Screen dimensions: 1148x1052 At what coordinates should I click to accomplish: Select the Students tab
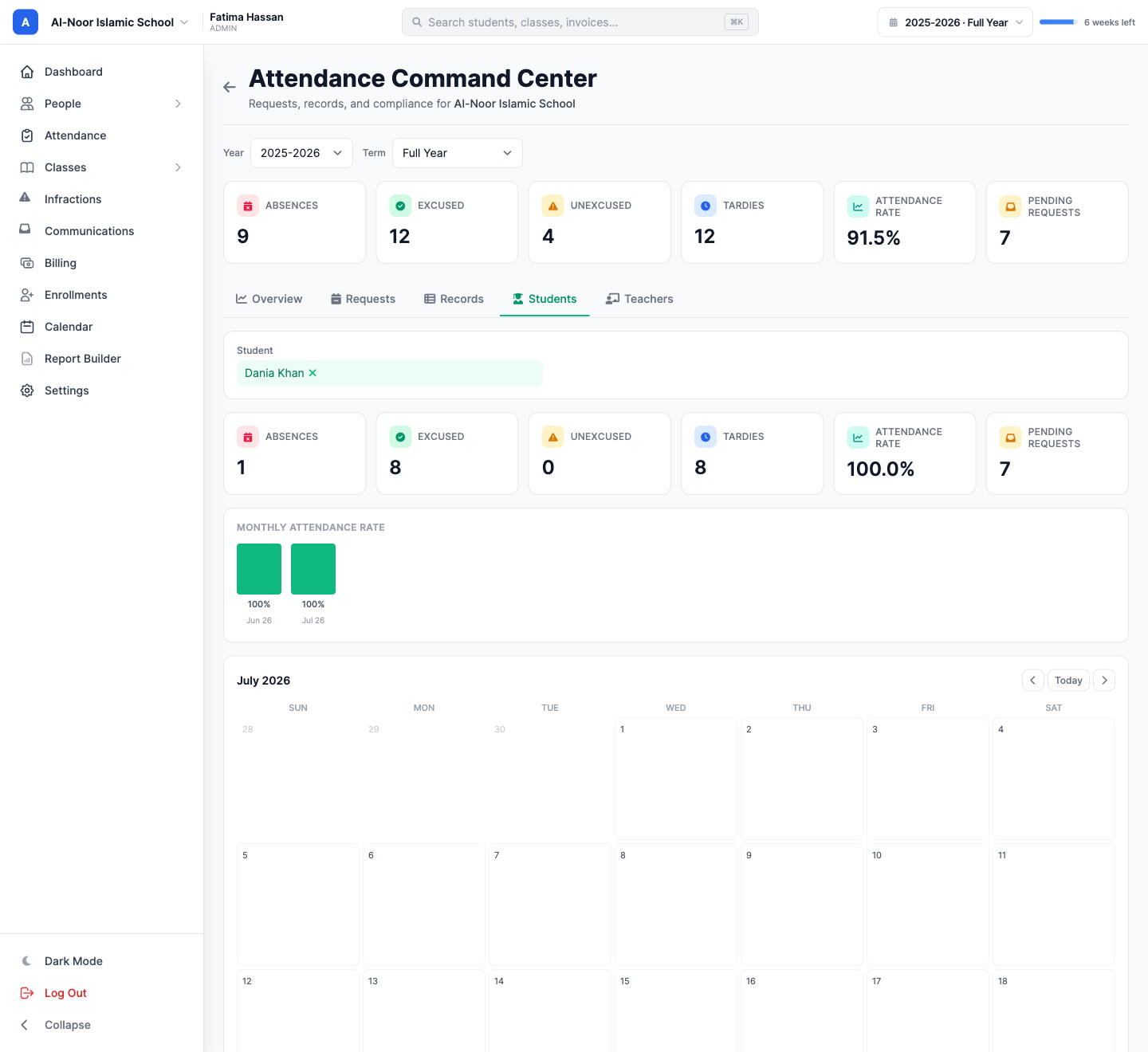(545, 299)
